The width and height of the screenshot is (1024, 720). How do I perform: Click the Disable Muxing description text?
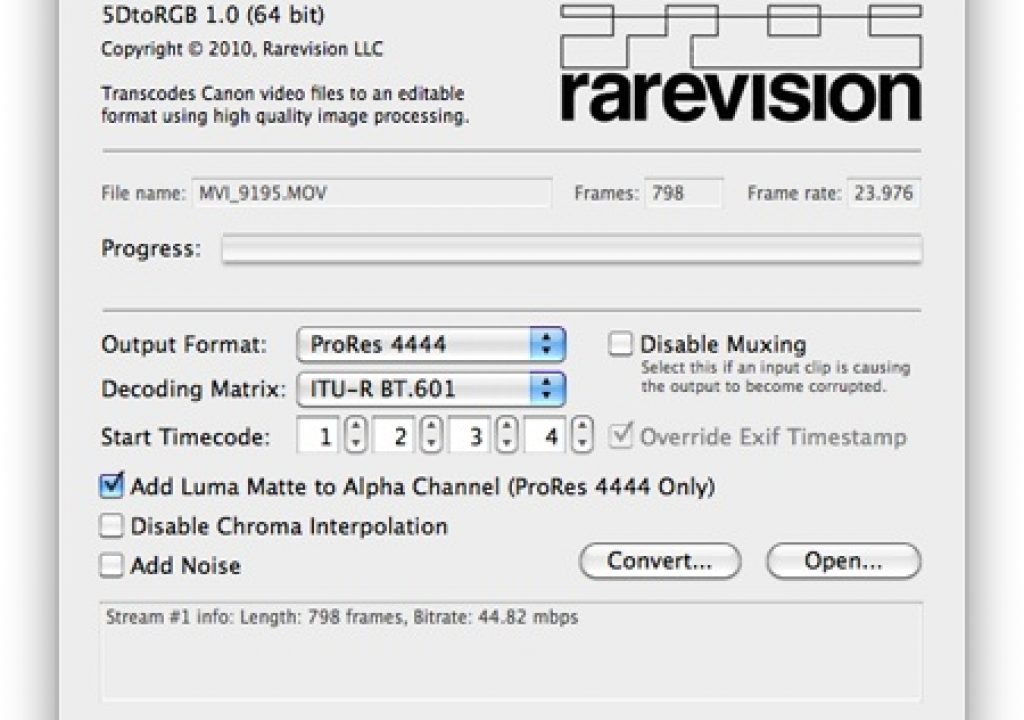(775, 377)
